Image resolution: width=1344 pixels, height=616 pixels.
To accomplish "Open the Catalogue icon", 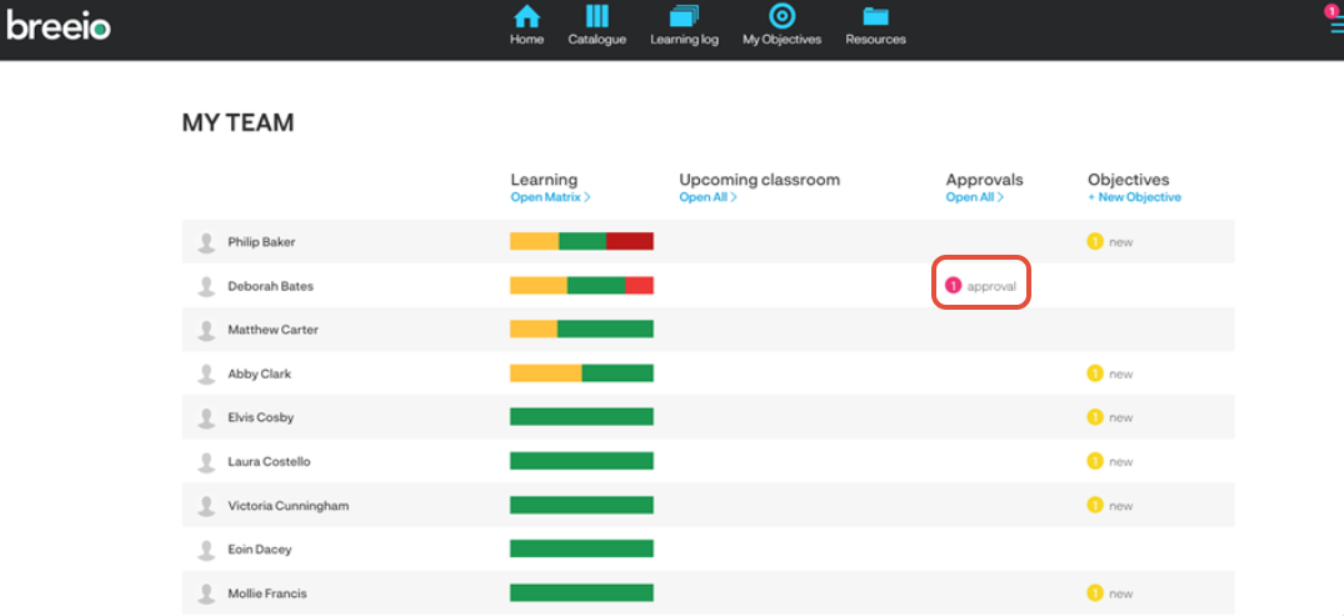I will click(x=597, y=16).
